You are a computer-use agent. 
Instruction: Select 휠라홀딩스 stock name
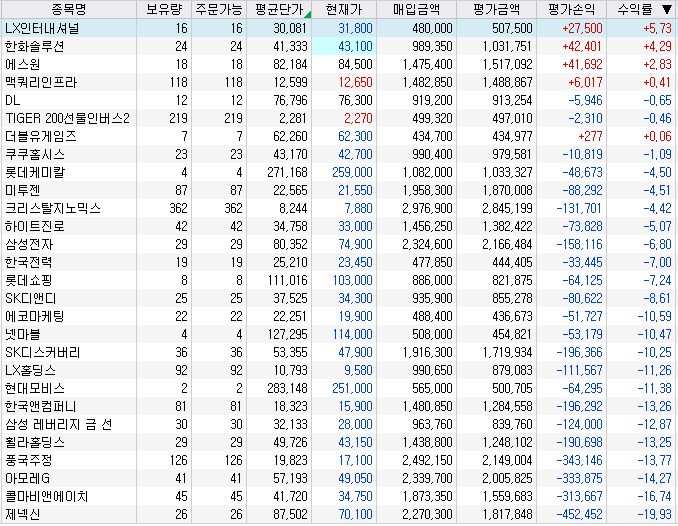coord(35,443)
